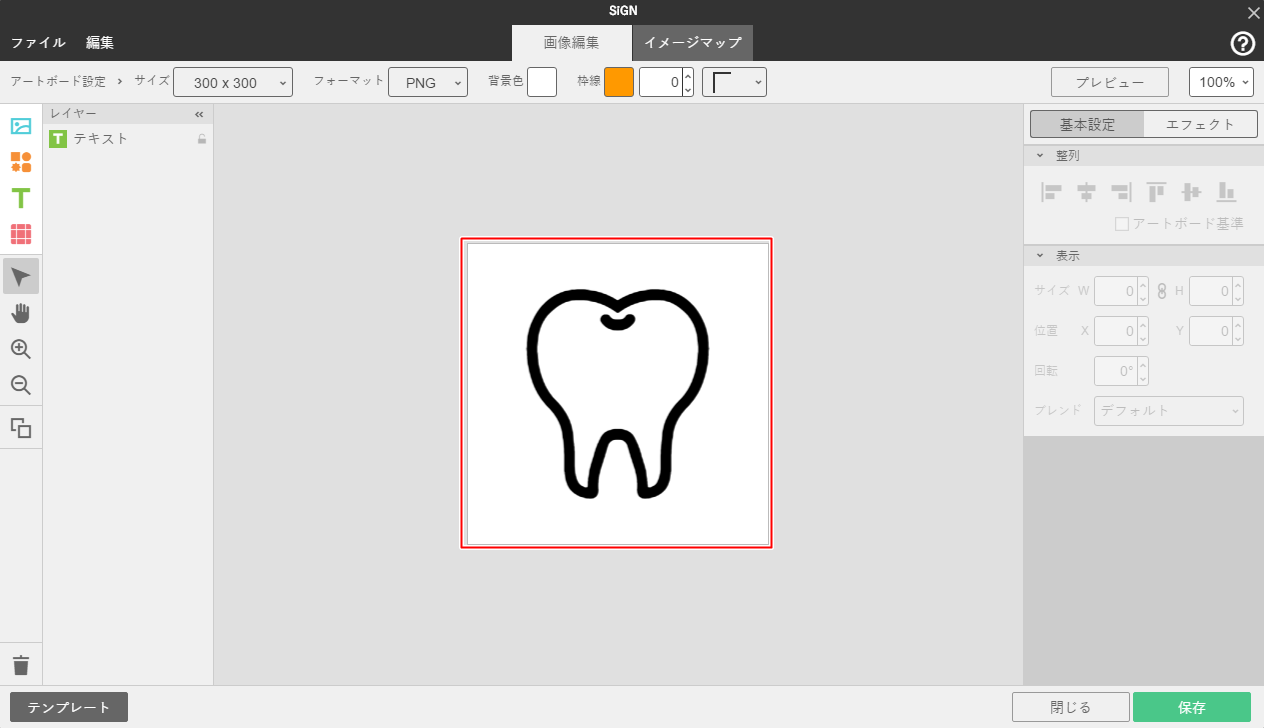Screen dimensions: 1264x728
Task: Click align left edges icon
Action: tap(1051, 192)
